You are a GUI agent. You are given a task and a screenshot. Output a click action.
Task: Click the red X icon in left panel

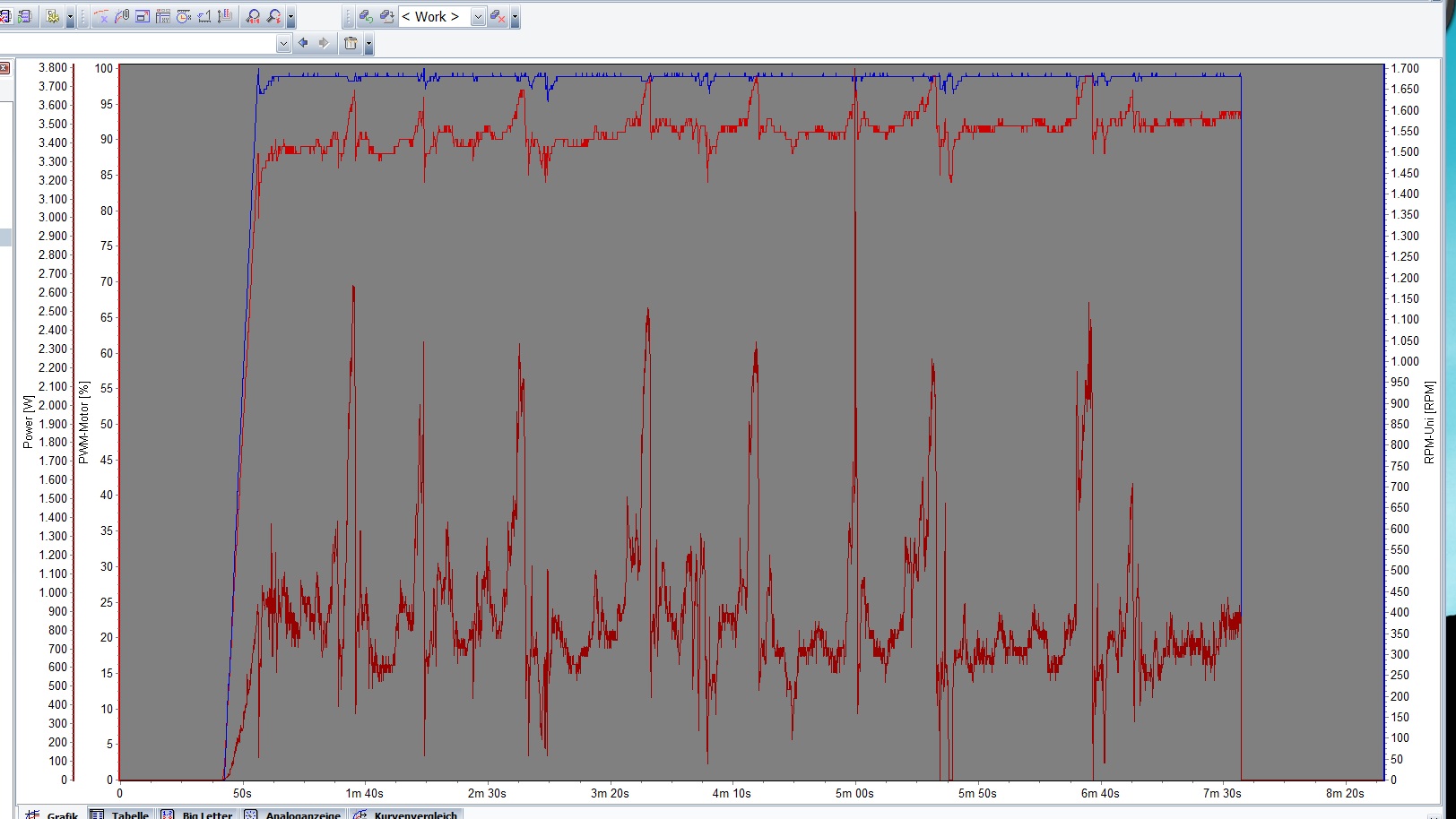(4, 68)
